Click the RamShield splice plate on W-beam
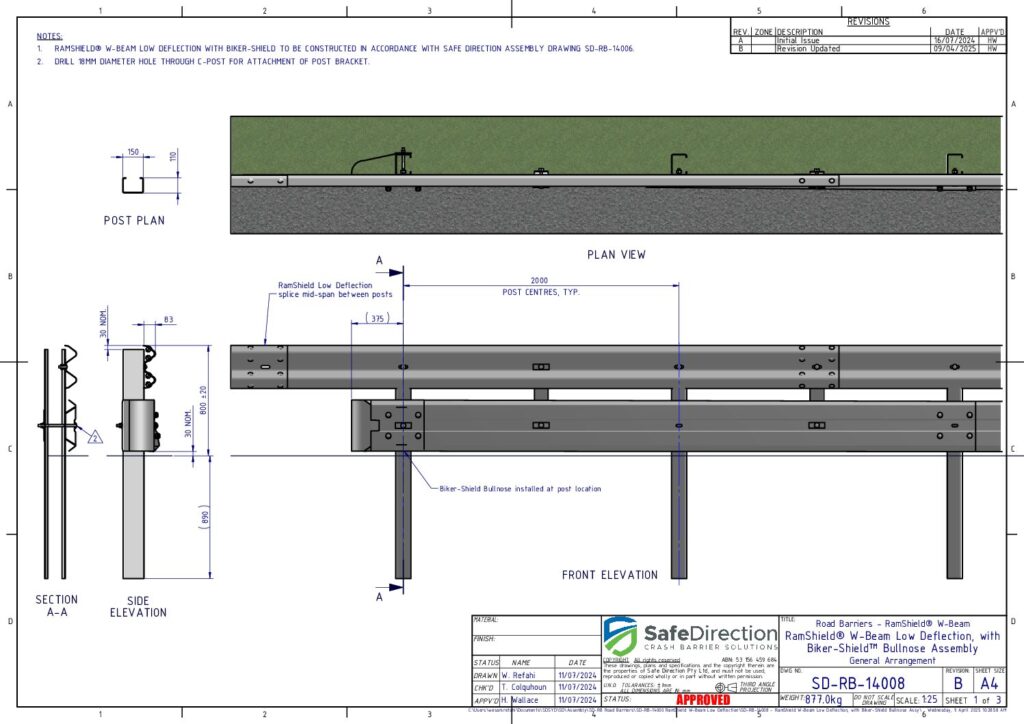Viewport: 1024px width, 724px height. [256, 366]
